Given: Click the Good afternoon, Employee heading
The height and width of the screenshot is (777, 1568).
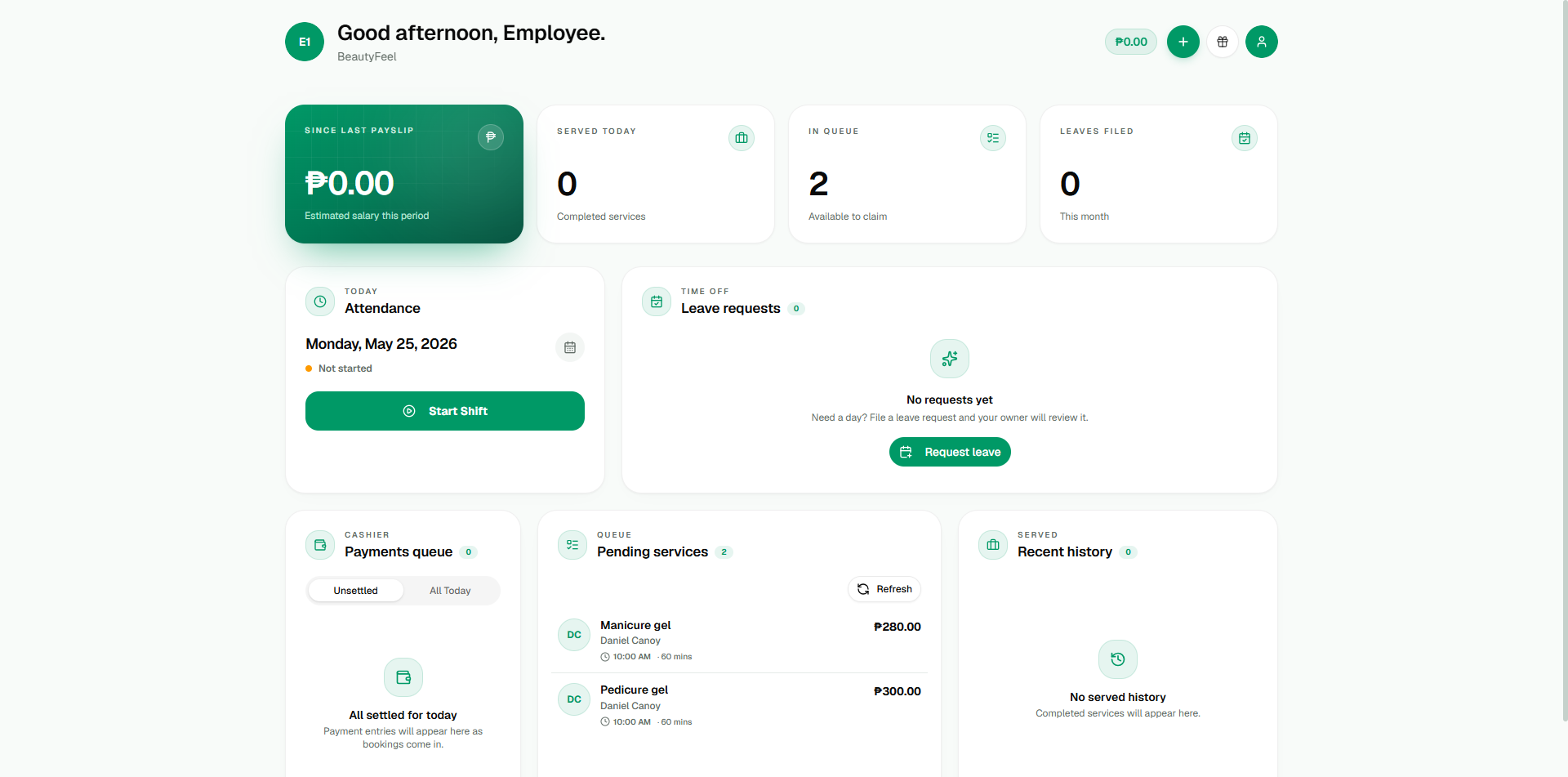Looking at the screenshot, I should click(471, 33).
